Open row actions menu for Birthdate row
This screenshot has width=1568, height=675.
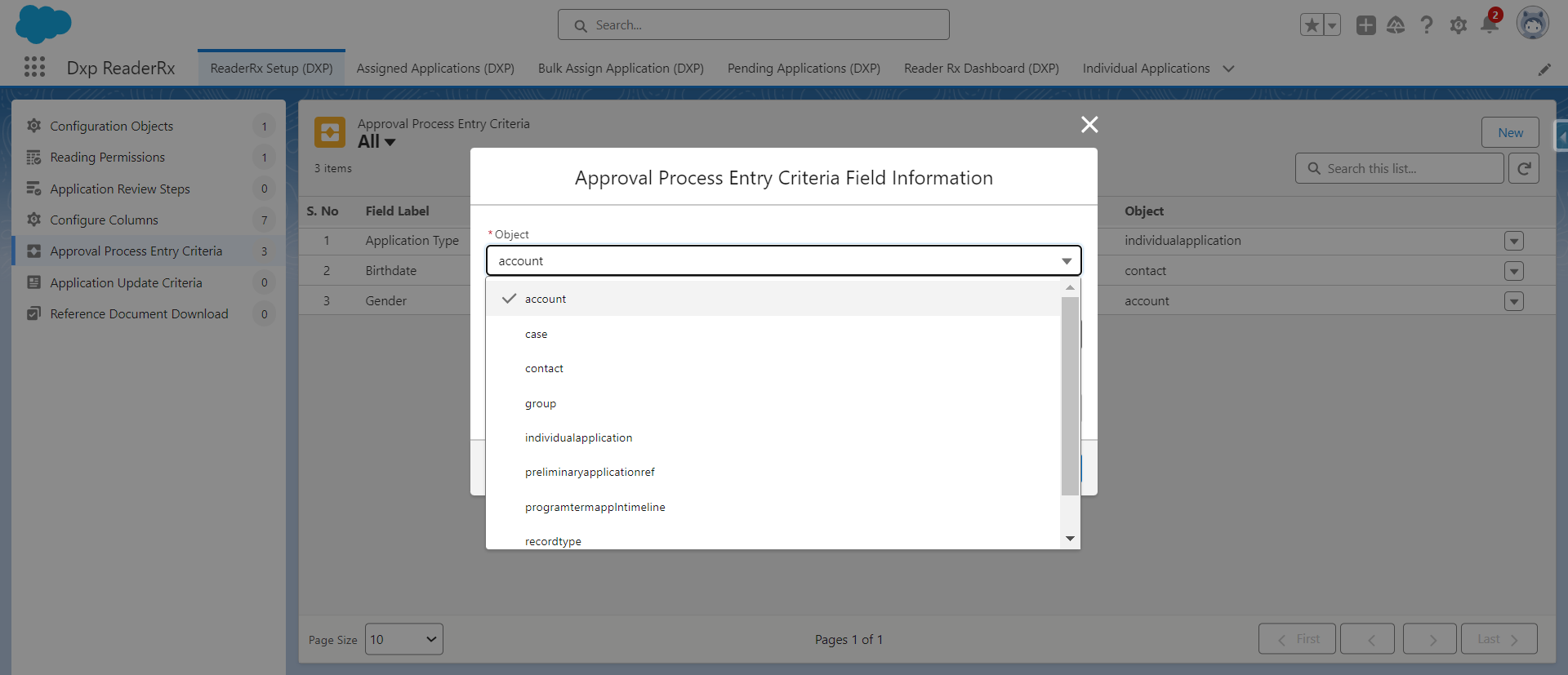1513,271
